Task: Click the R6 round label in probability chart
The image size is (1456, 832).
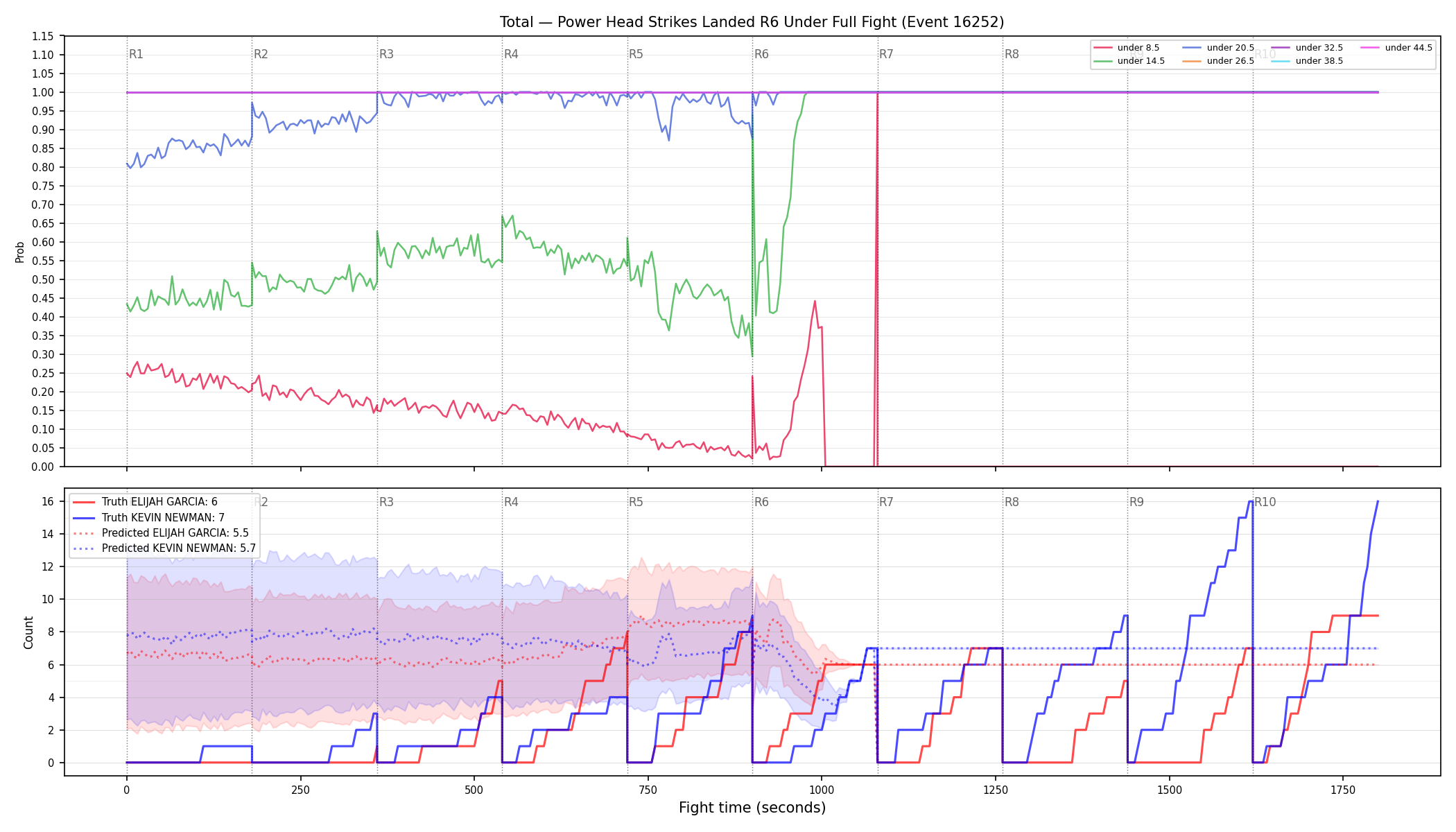Action: point(761,54)
